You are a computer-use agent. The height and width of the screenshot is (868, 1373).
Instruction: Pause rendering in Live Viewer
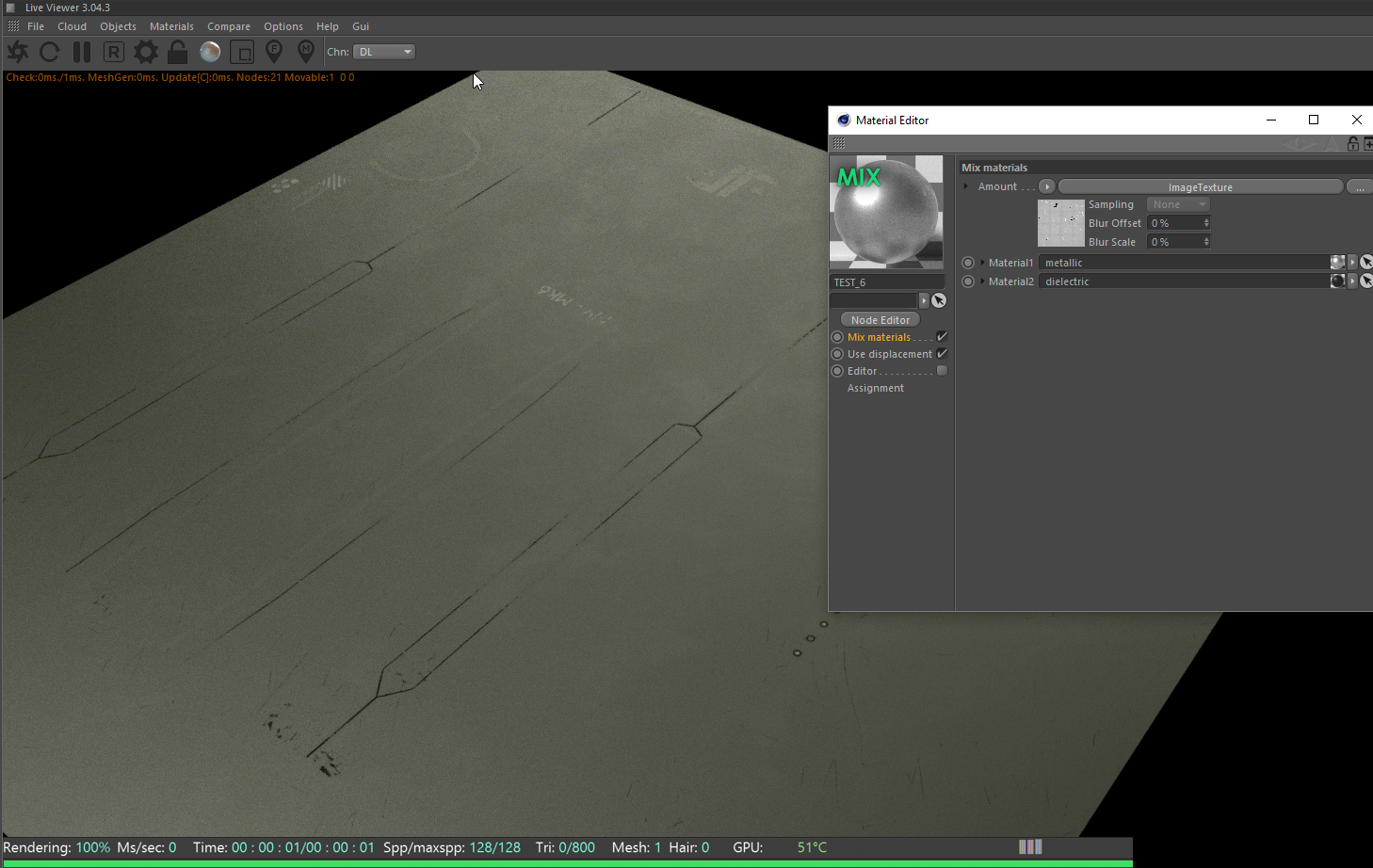82,52
